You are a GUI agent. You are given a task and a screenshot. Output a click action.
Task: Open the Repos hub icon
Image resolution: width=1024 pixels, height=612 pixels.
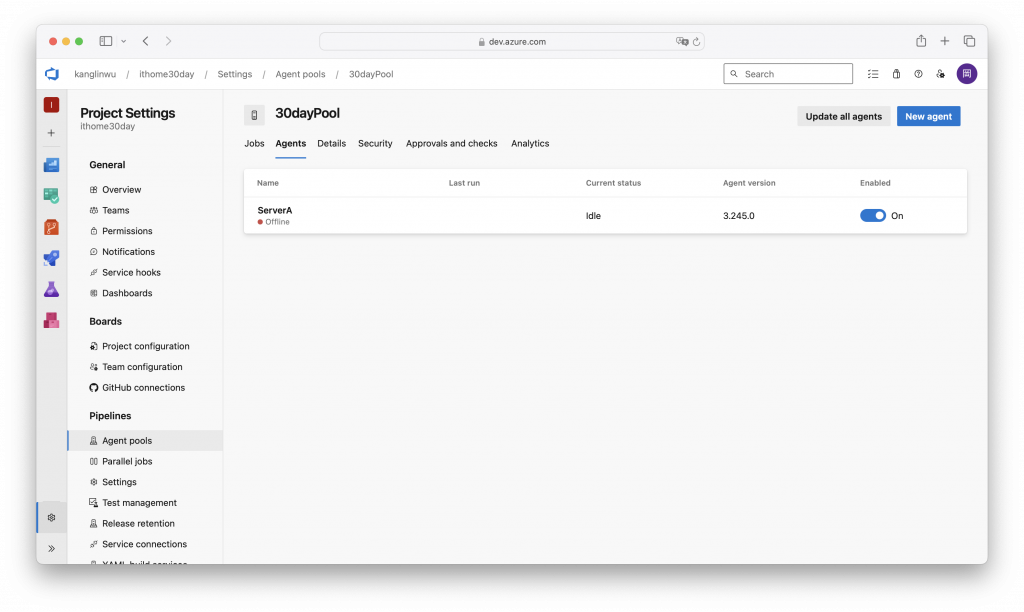(52, 227)
